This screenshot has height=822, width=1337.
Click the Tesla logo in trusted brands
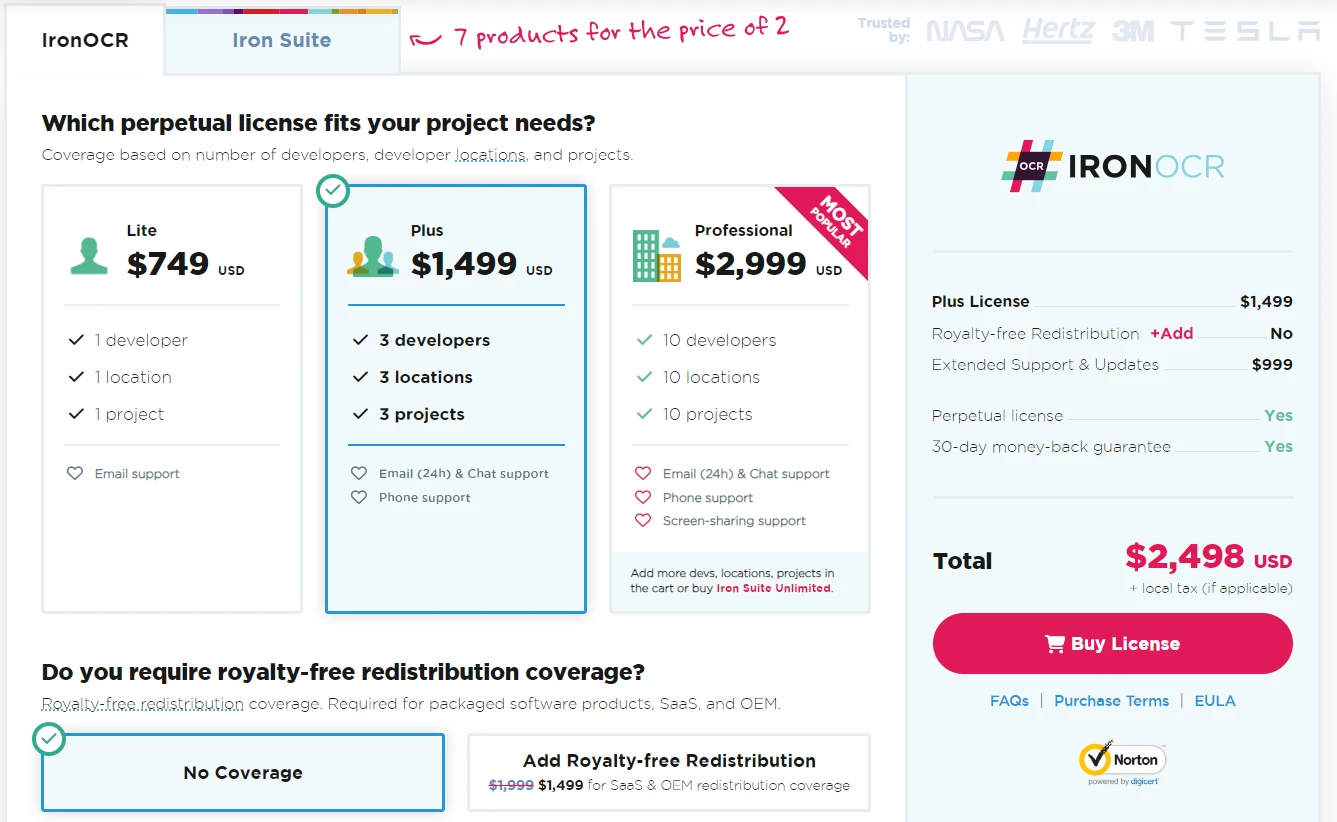tap(1246, 32)
